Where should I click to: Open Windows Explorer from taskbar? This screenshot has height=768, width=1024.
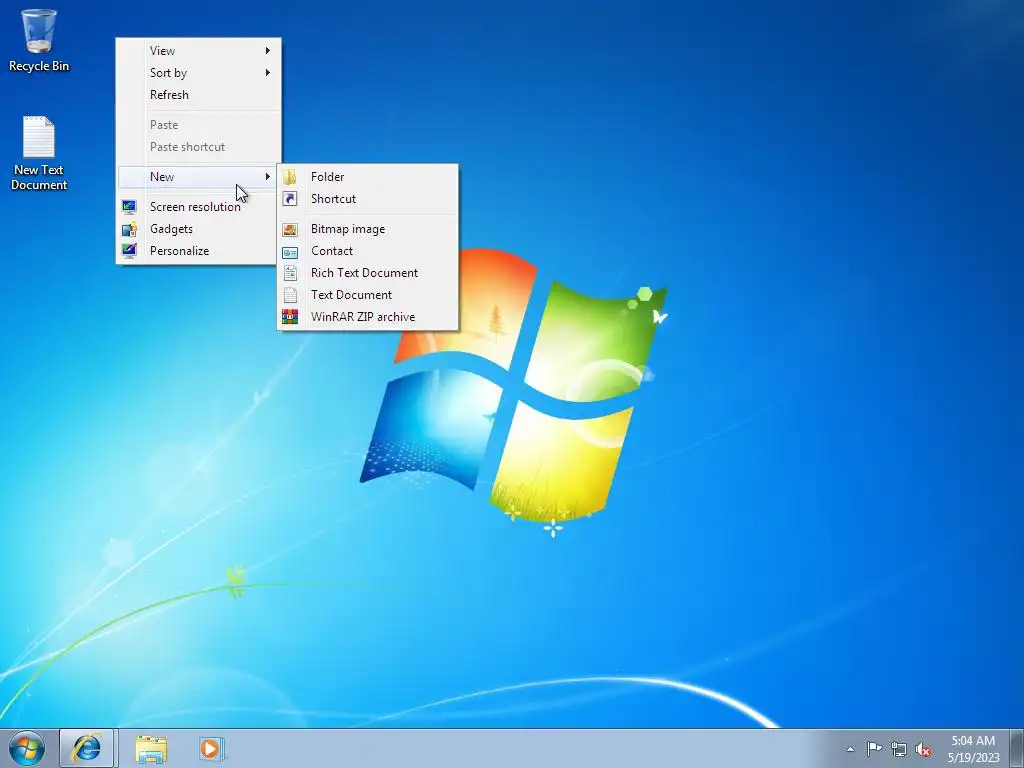[151, 749]
